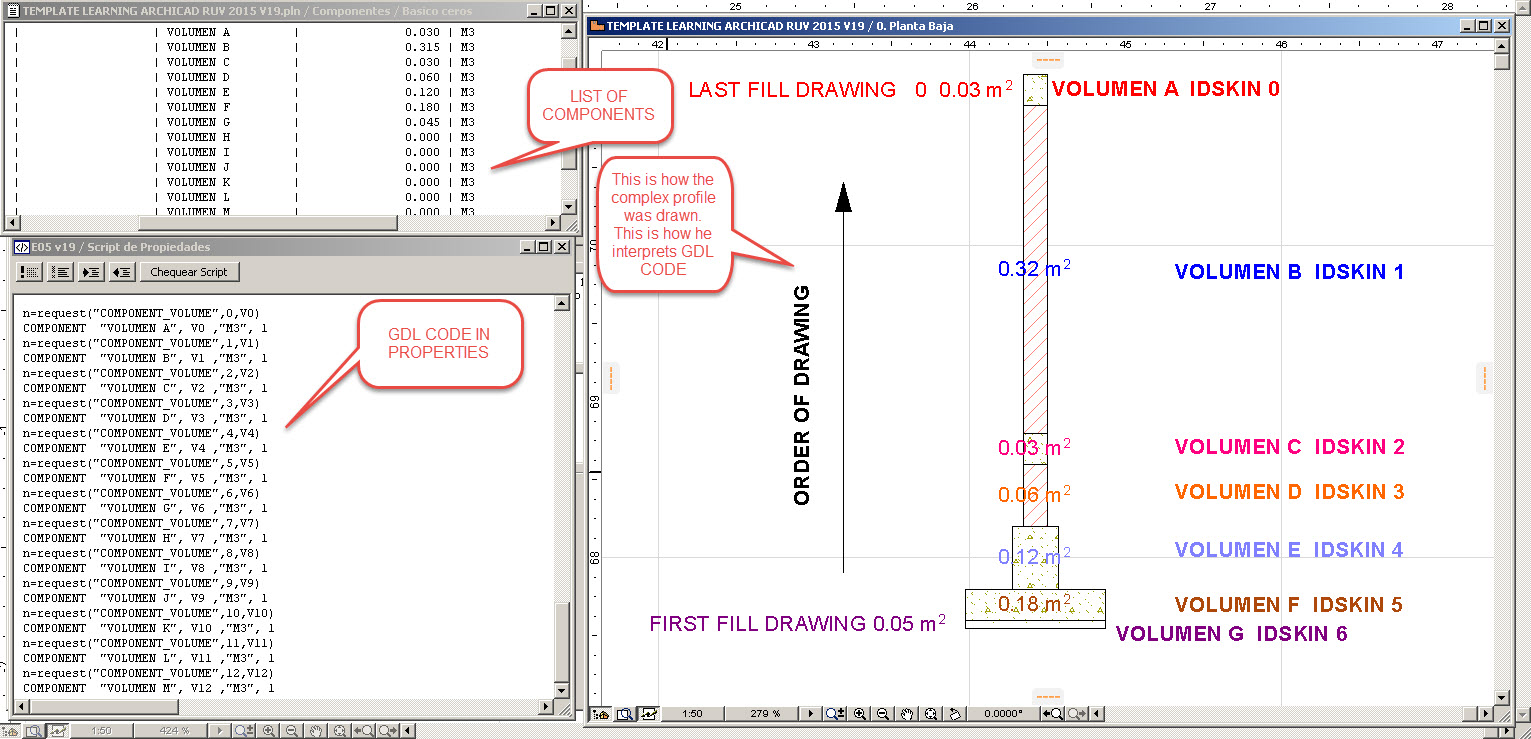The width and height of the screenshot is (1531, 739).
Task: Toggle Trace reference icon in floor plan bar
Action: pyautogui.click(x=648, y=714)
